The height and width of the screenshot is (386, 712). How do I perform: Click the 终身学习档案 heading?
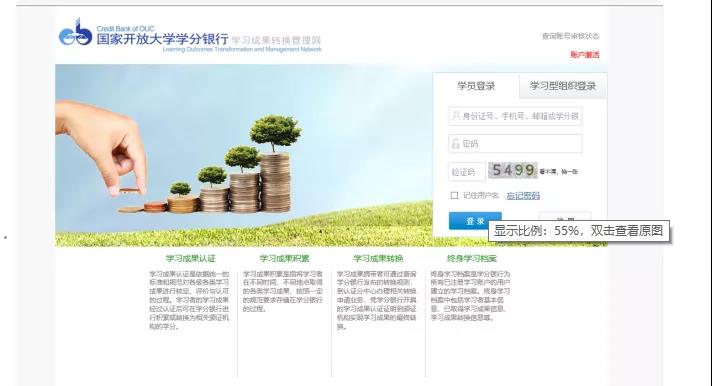click(472, 258)
